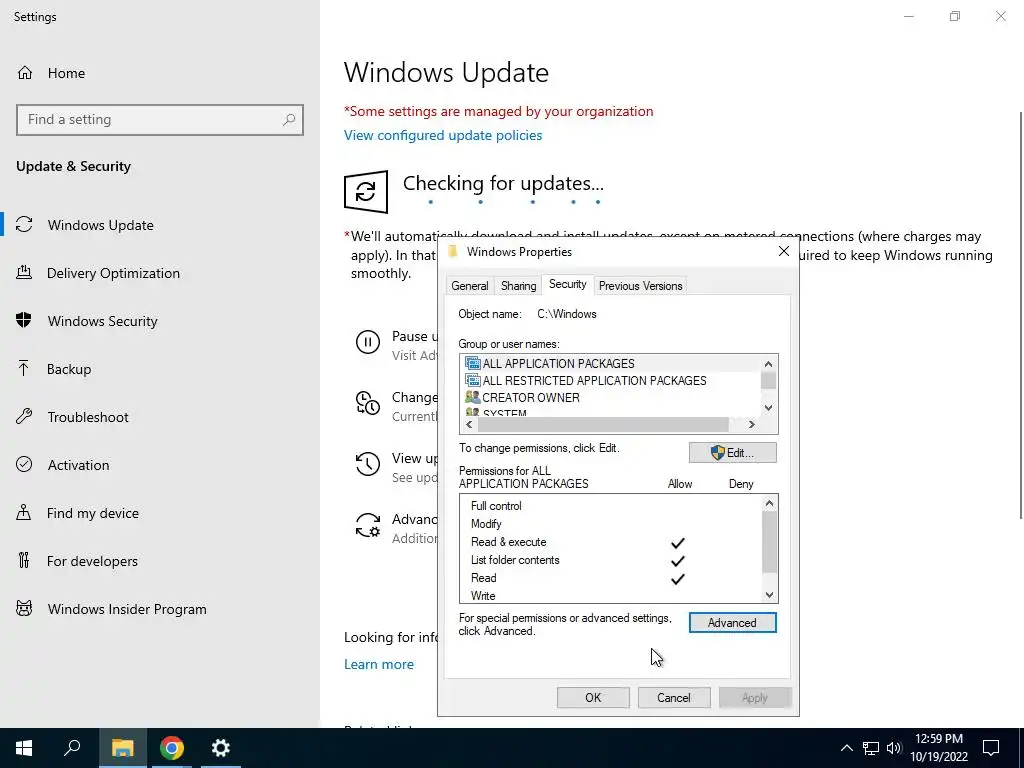
Task: Click the permissions list scroll down arrow
Action: point(769,595)
